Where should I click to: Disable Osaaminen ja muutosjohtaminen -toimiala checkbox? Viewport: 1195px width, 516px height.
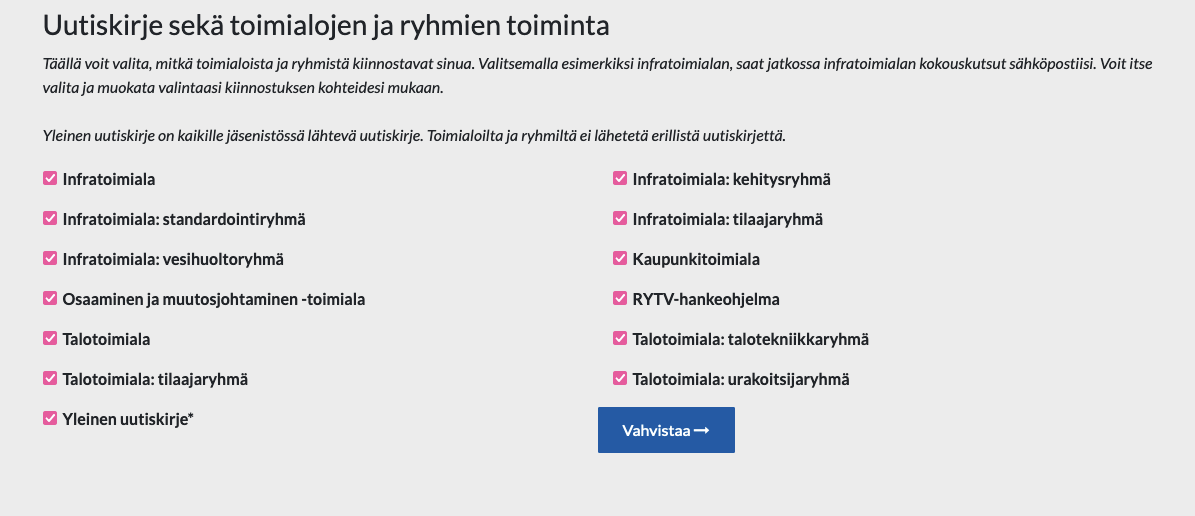50,299
